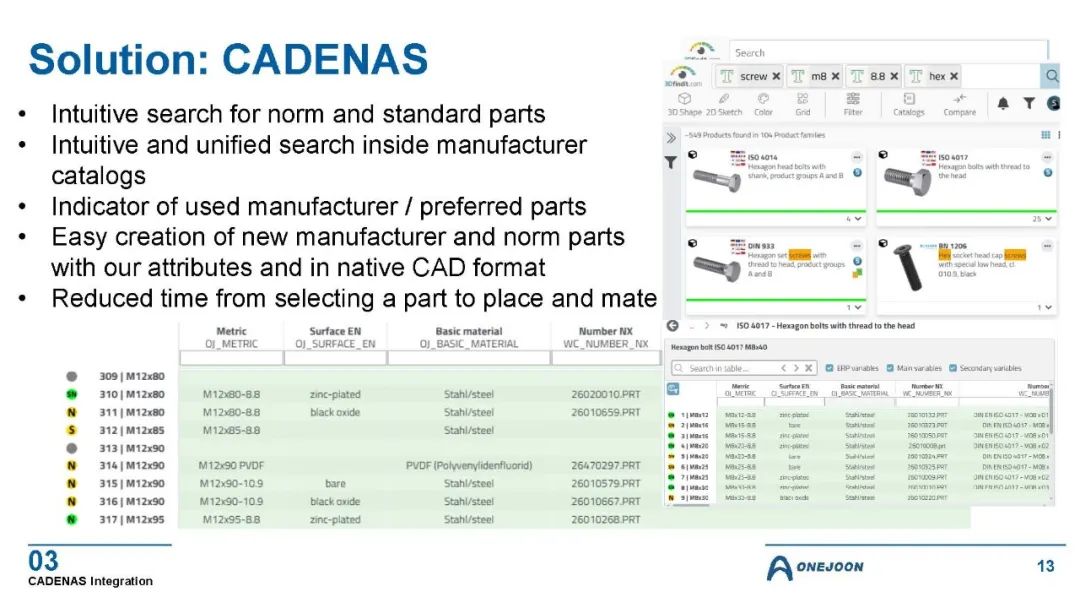Screen dimensions: 1080x608
Task: Click the blue globe icon on ISO 4014 card
Action: click(x=858, y=173)
